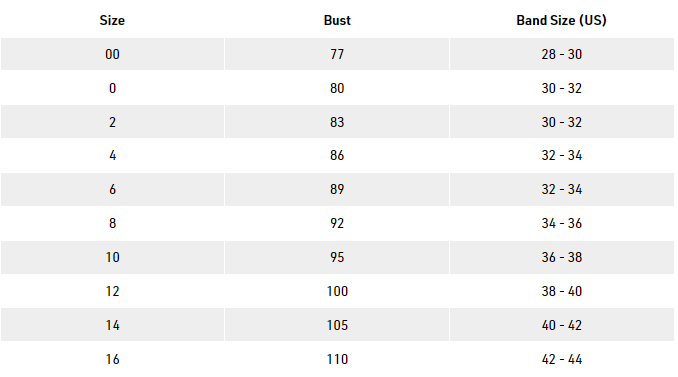Select the bust value 77 cell
Viewport: 678px width, 377px height.
click(337, 54)
